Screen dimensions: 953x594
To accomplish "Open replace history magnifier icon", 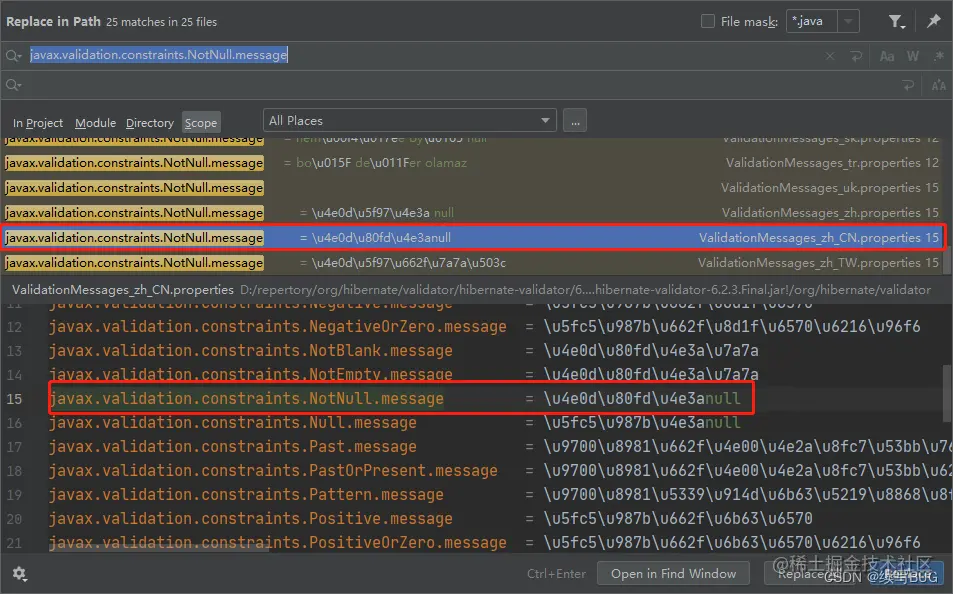I will (13, 85).
